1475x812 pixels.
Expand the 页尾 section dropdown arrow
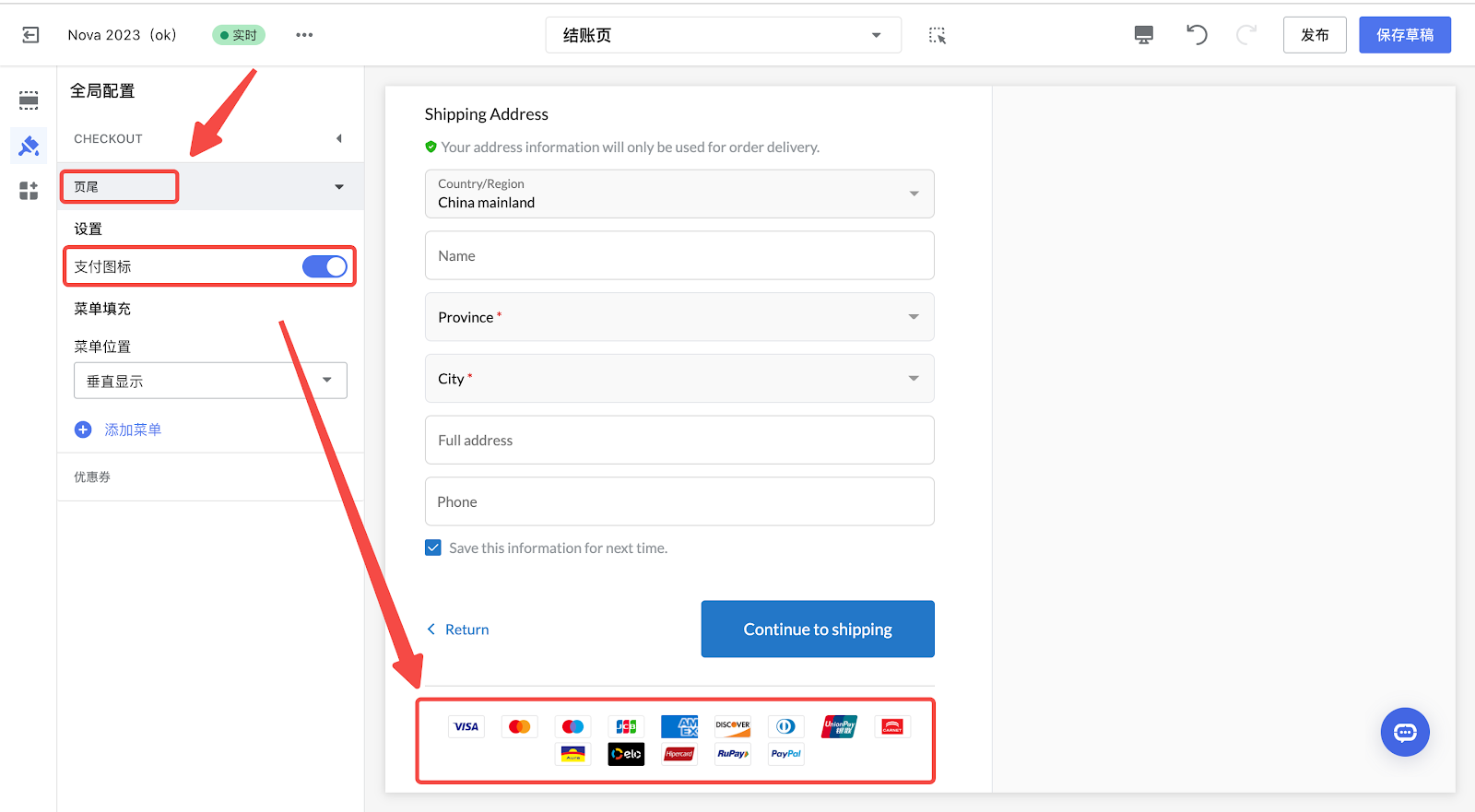click(x=339, y=187)
